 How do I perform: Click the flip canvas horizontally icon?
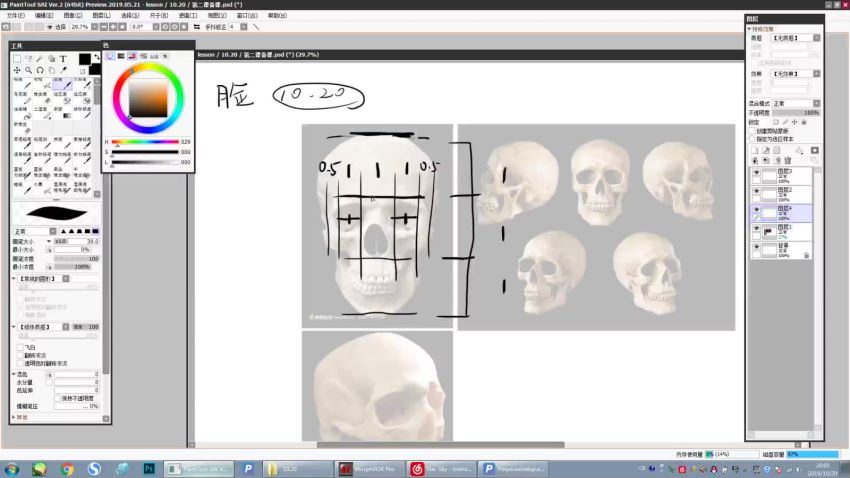click(x=197, y=27)
